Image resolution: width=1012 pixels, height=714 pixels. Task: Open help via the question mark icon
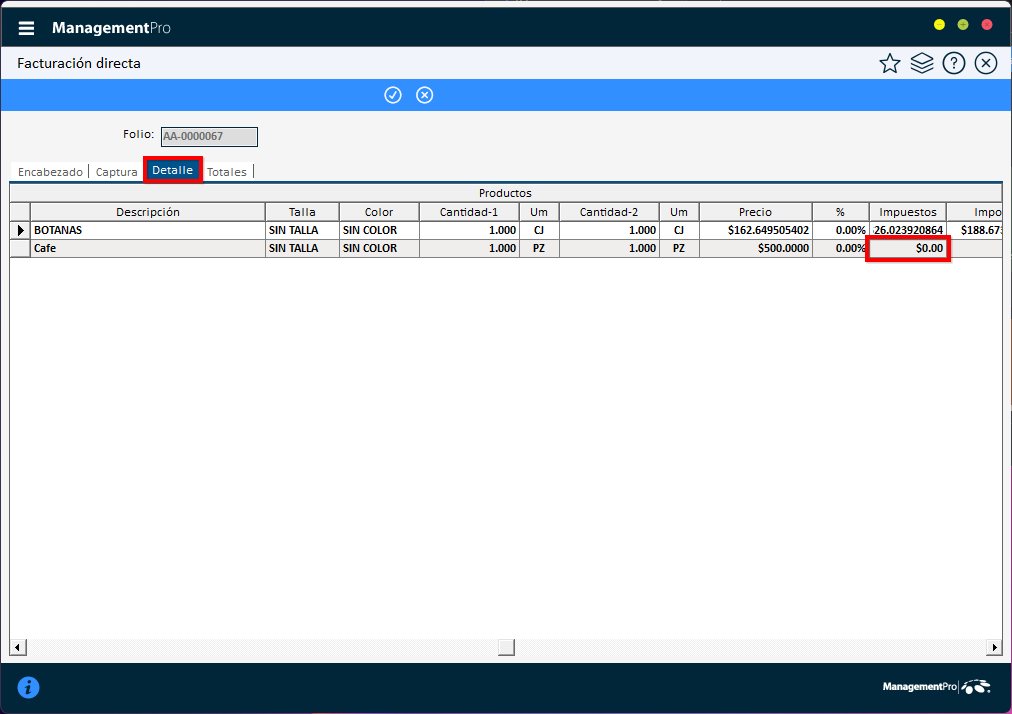(954, 62)
